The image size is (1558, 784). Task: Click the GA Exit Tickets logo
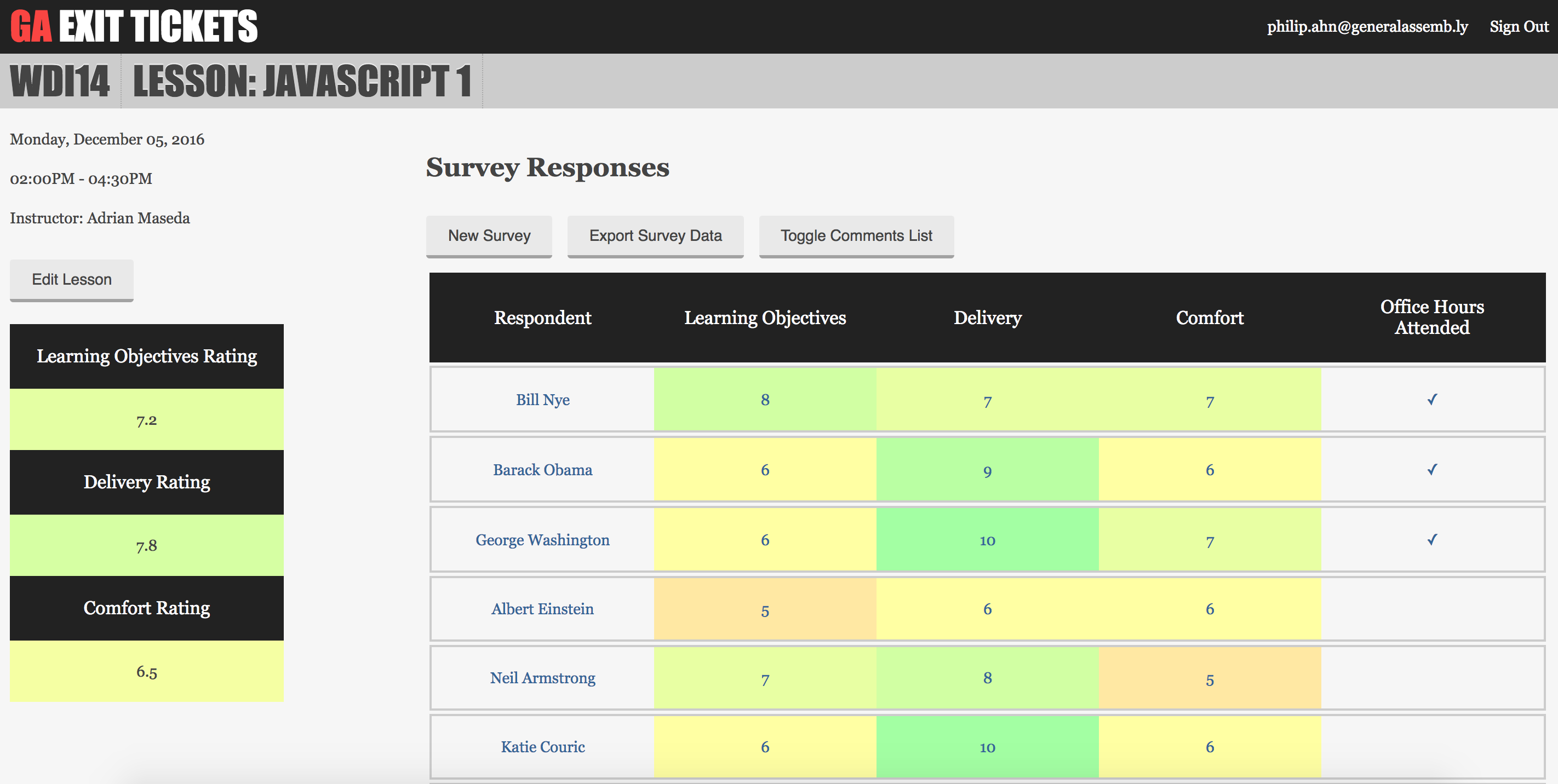click(134, 26)
